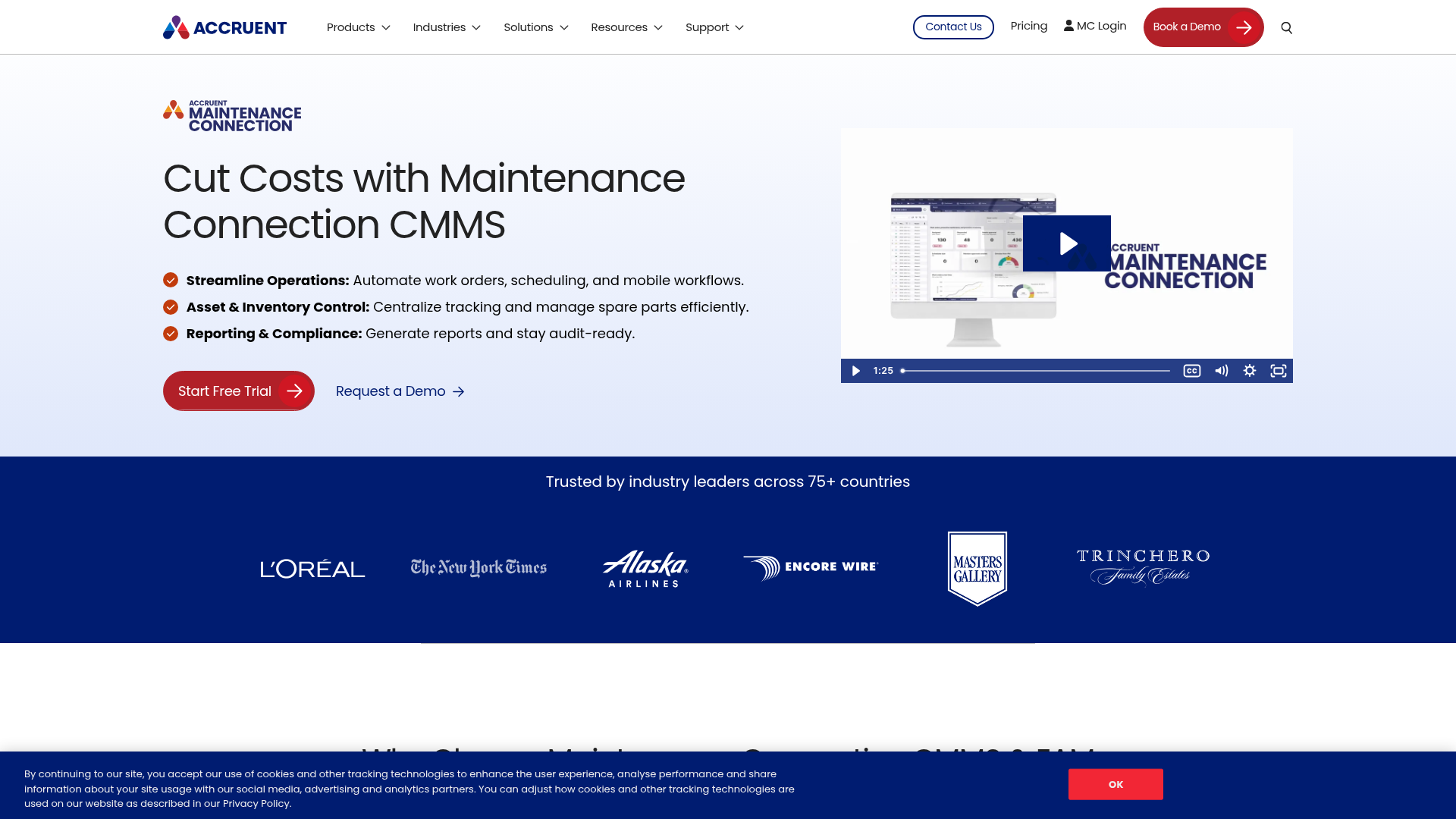Select Resources in the navigation menu
The width and height of the screenshot is (1456, 819).
(626, 27)
